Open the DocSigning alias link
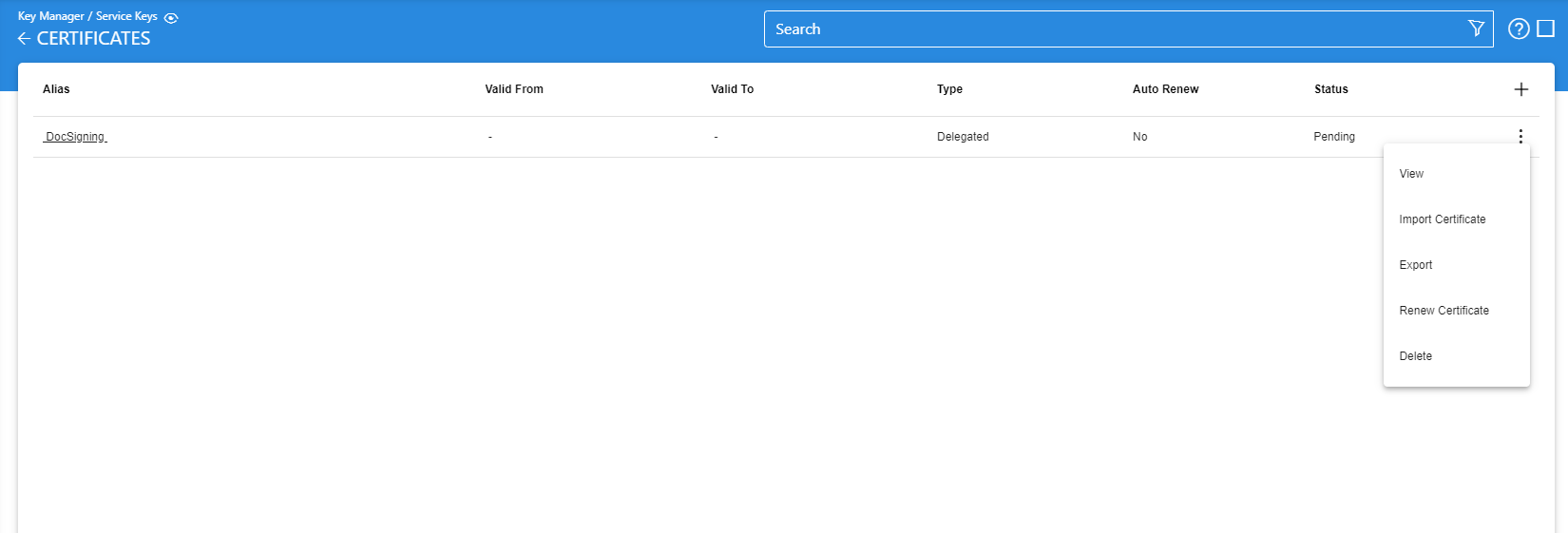 tap(75, 137)
